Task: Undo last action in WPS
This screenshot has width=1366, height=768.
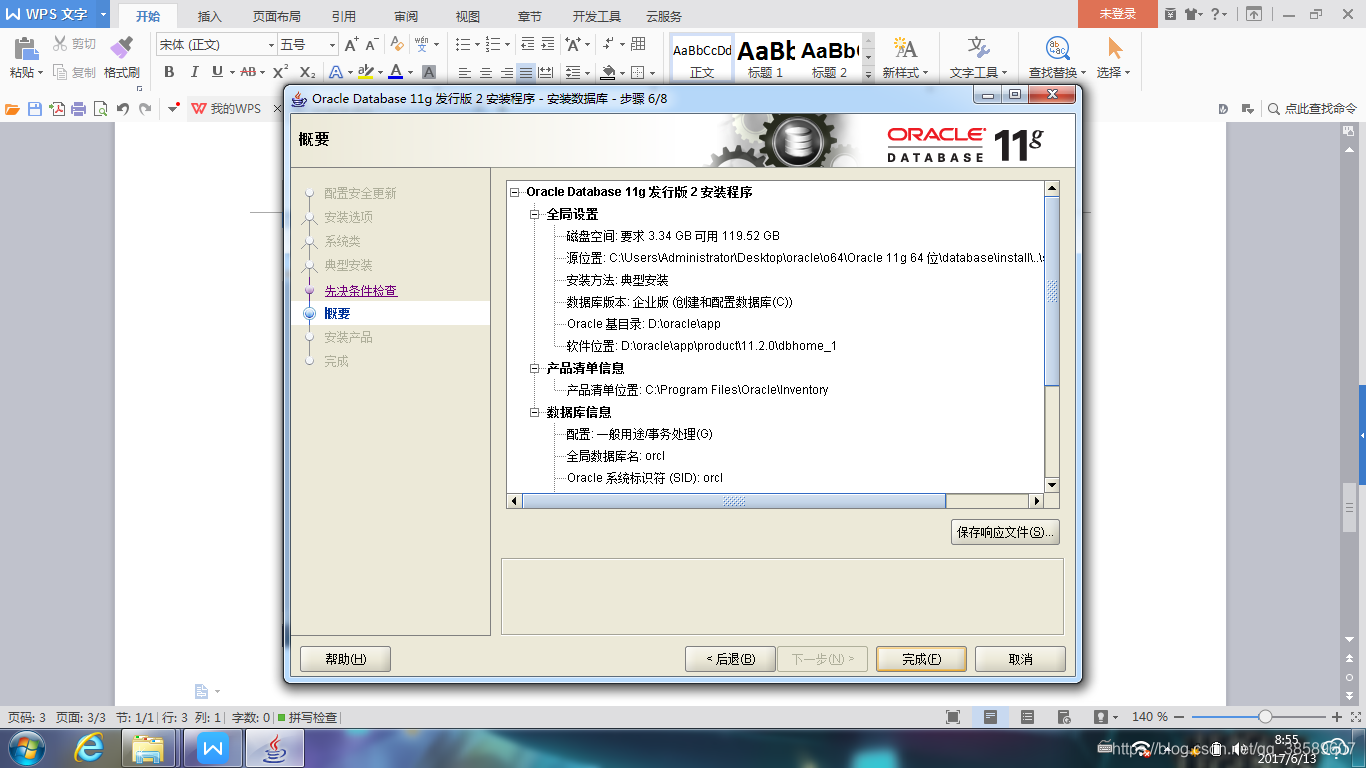Action: [122, 109]
